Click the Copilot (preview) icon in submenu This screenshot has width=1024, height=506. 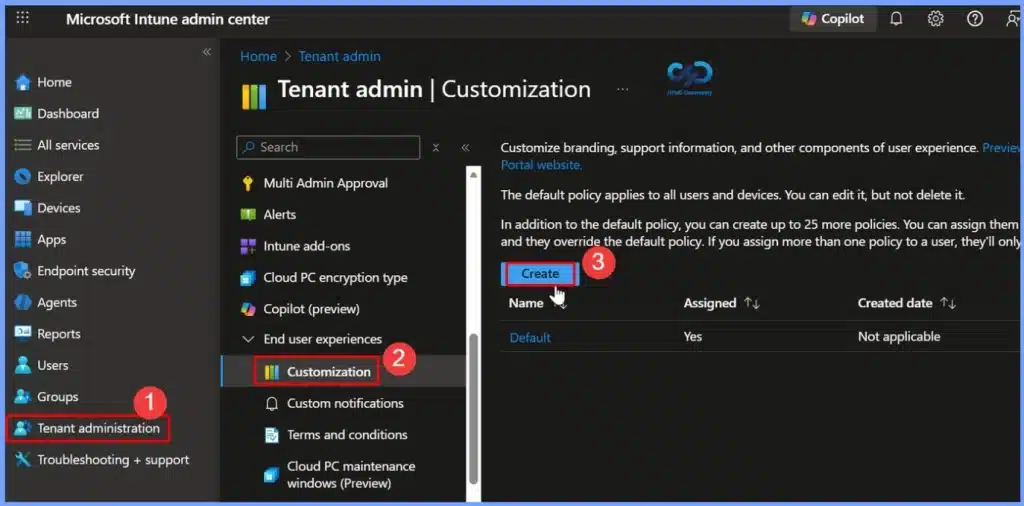(248, 309)
